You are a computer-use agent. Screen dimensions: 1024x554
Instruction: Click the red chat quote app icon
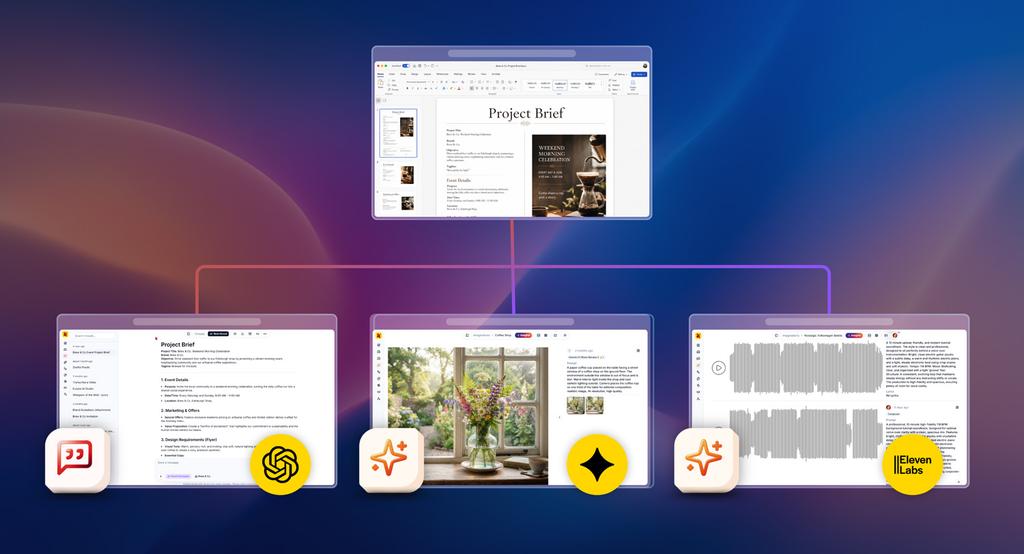click(x=76, y=459)
